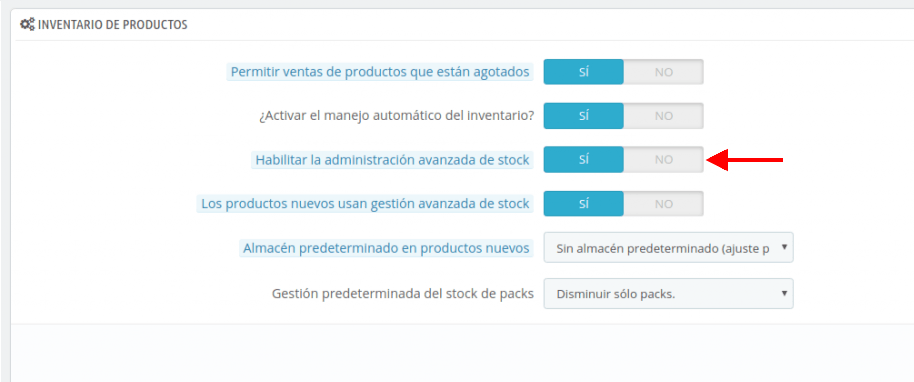914x382 pixels.
Task: Open the 'Sin almacén predeterminado' dropdown
Action: 668,248
